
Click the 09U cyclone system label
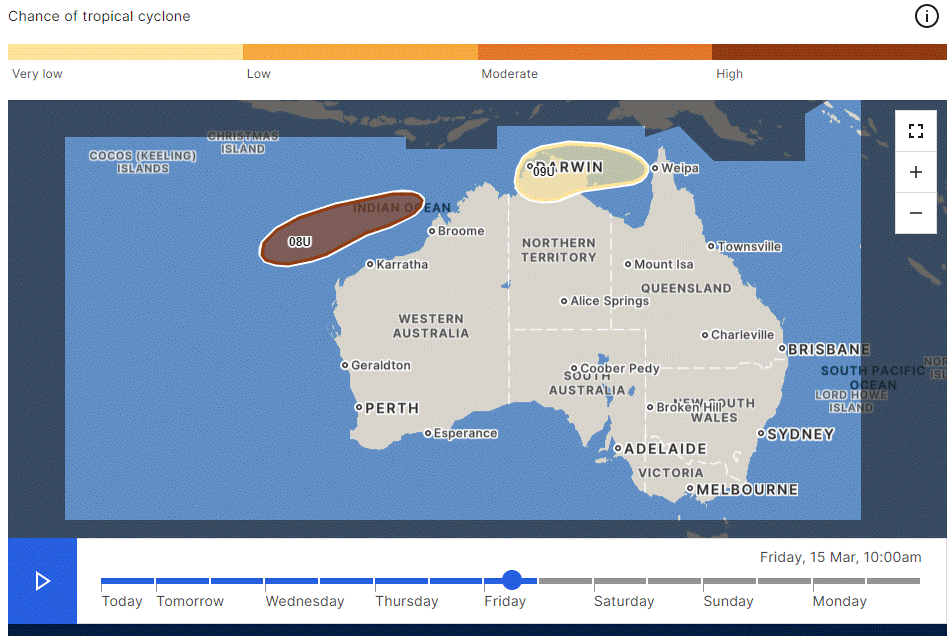click(x=544, y=172)
